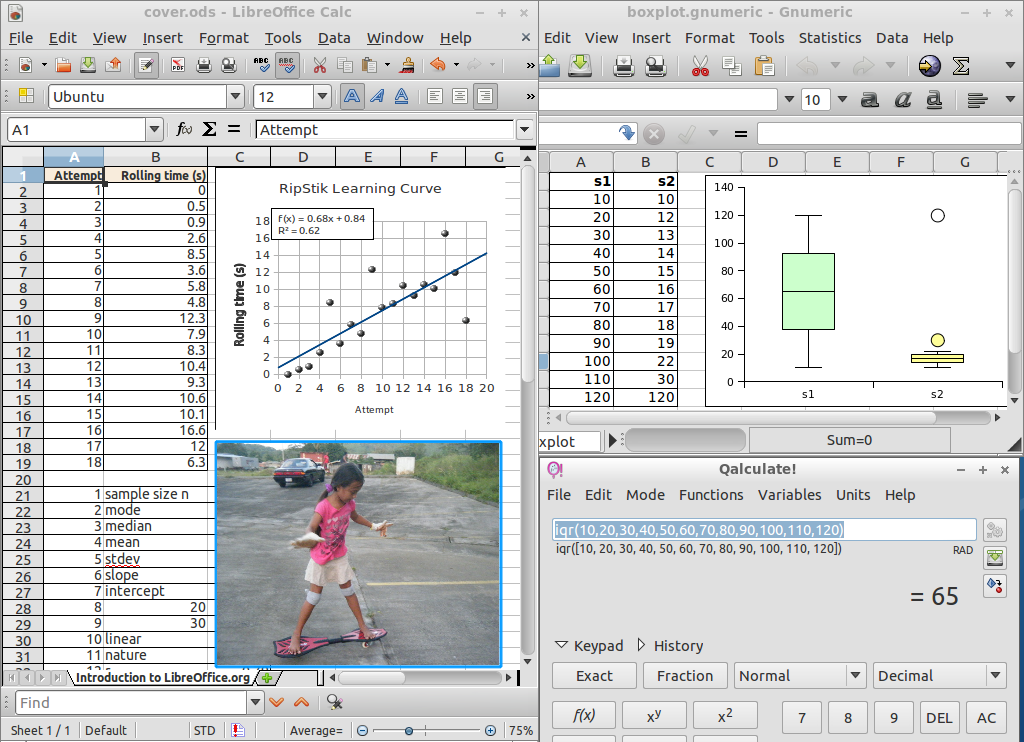
Task: Open the Calc Format menu
Action: click(223, 38)
